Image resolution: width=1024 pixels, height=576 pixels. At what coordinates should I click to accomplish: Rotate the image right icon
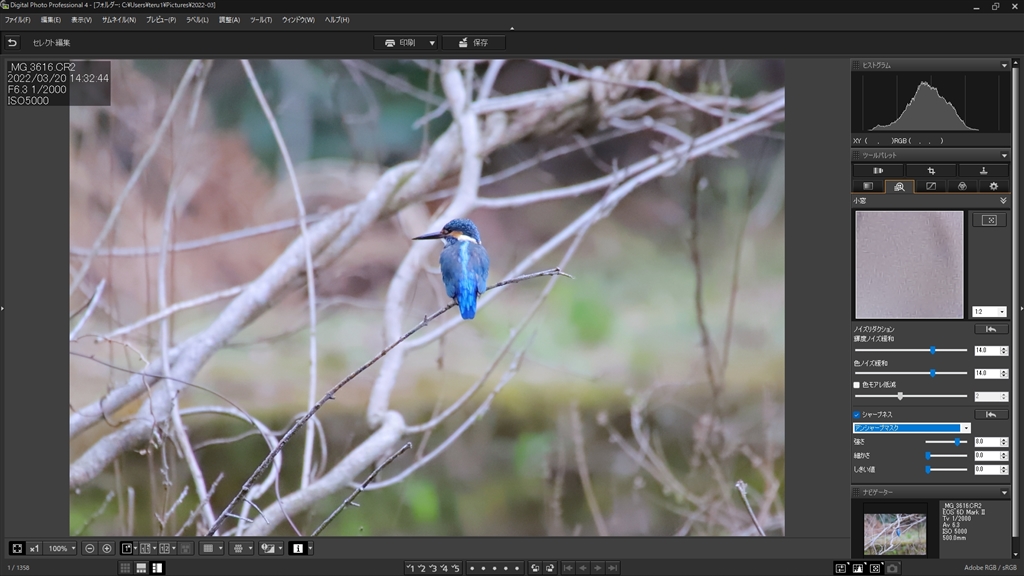click(550, 568)
